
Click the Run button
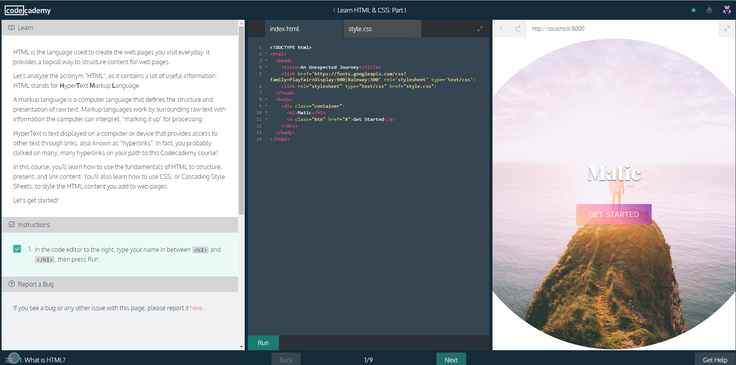click(263, 343)
